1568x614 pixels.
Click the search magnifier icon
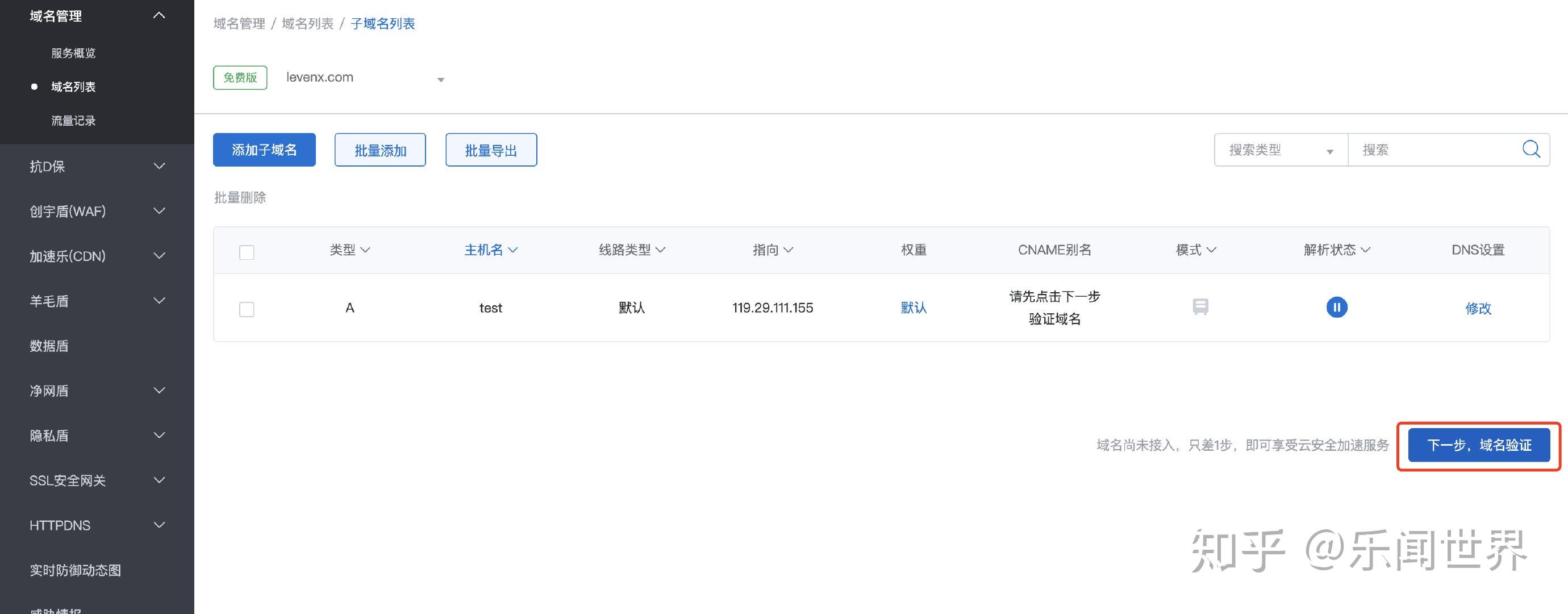(x=1531, y=149)
